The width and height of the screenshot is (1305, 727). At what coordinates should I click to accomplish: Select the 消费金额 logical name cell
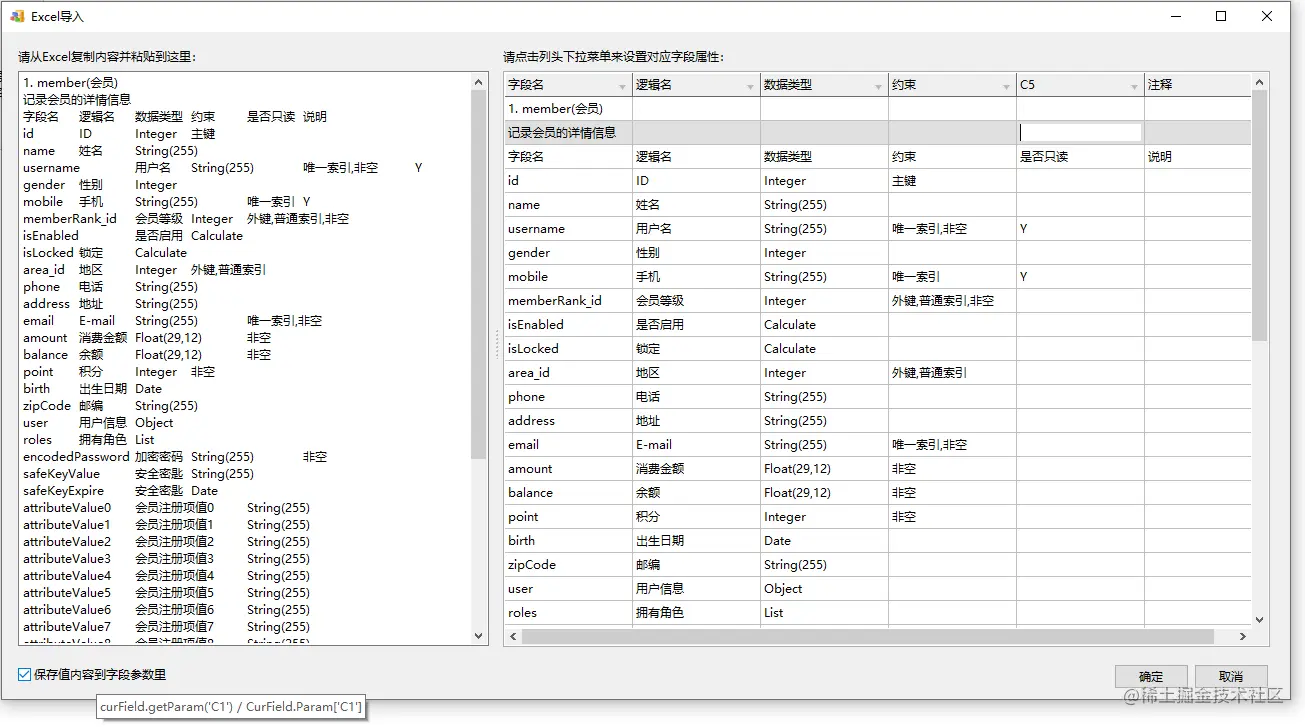tap(696, 468)
